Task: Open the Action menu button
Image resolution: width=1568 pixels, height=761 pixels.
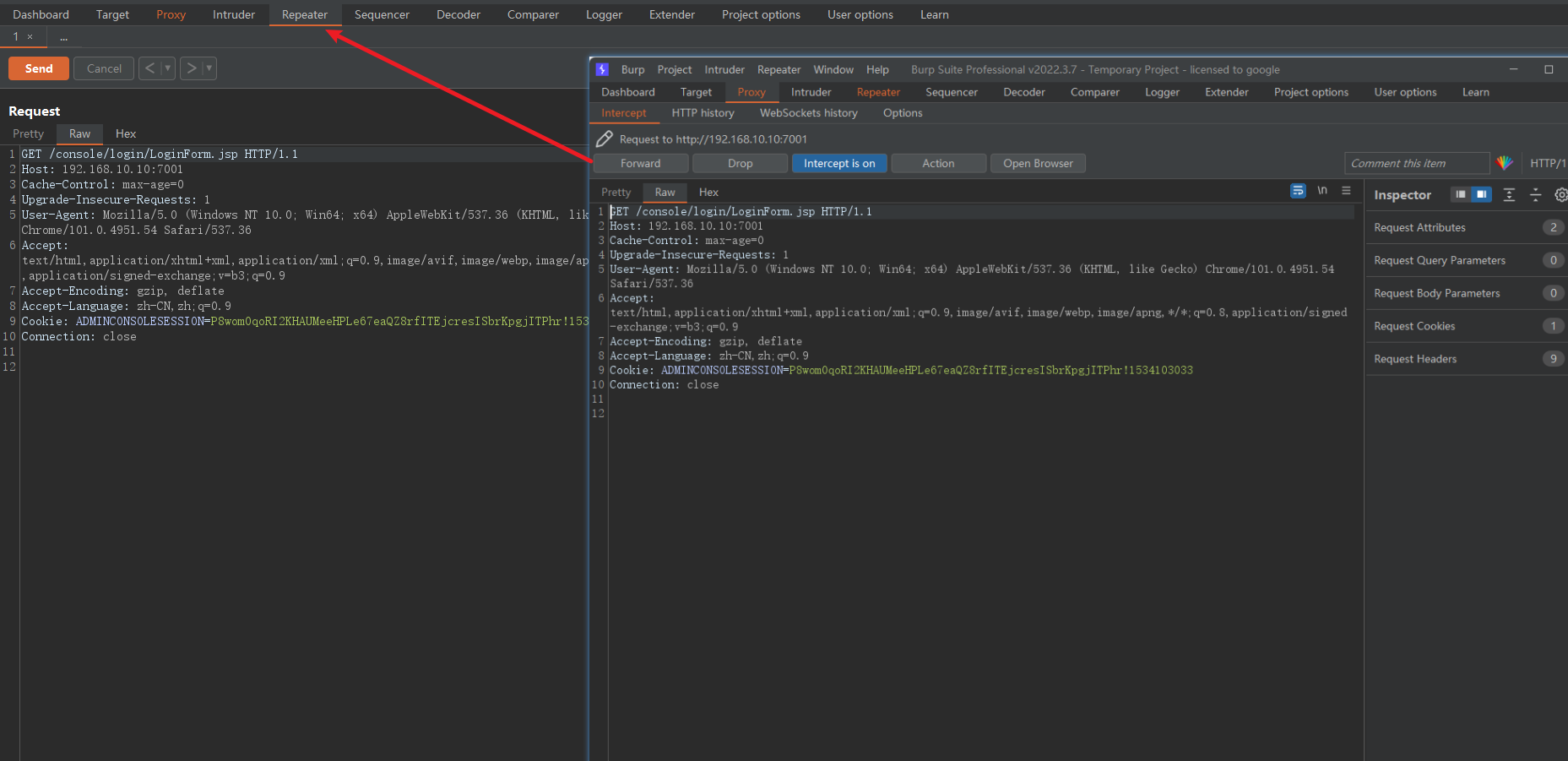Action: point(938,163)
